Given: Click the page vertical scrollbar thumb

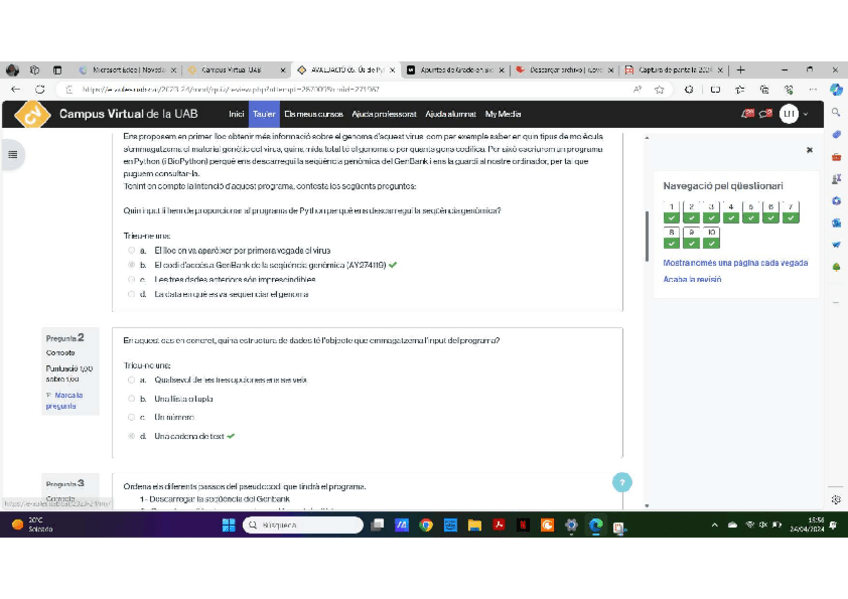Looking at the screenshot, I should click(x=647, y=236).
